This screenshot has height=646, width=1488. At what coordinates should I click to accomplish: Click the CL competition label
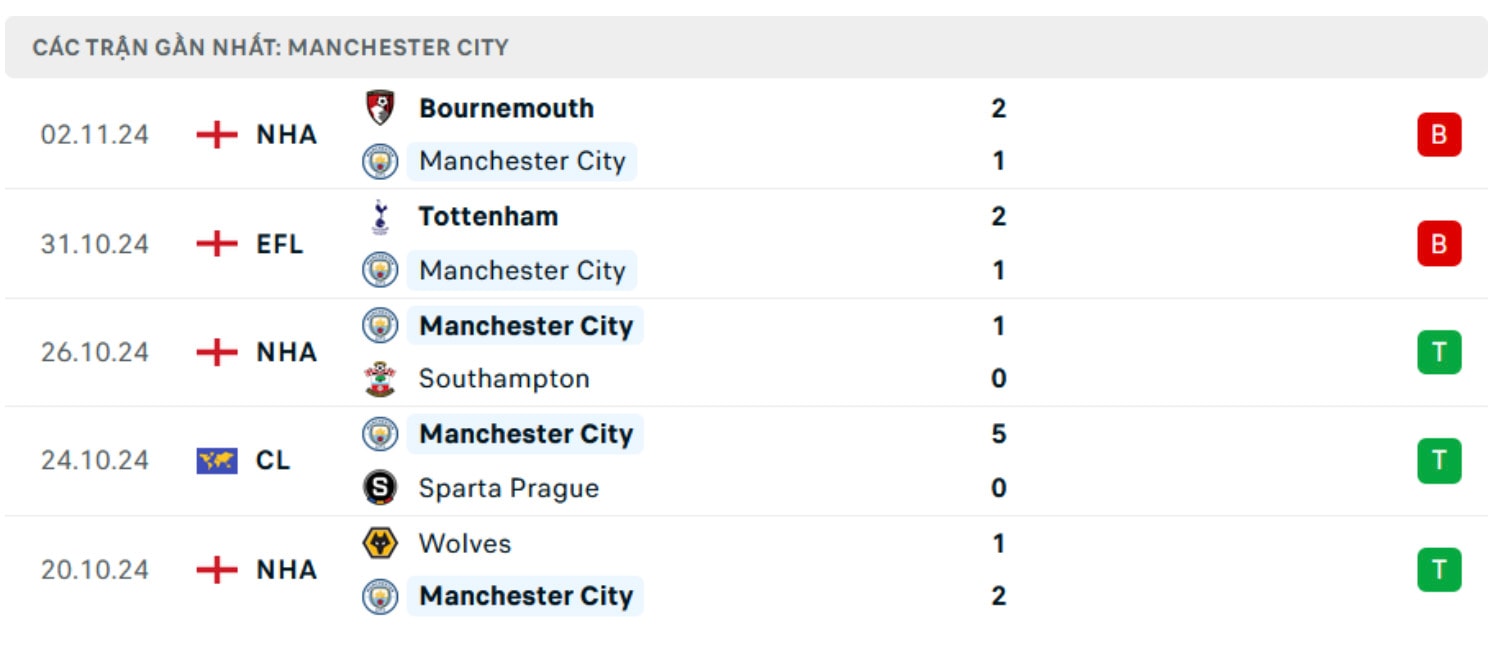coord(273,461)
